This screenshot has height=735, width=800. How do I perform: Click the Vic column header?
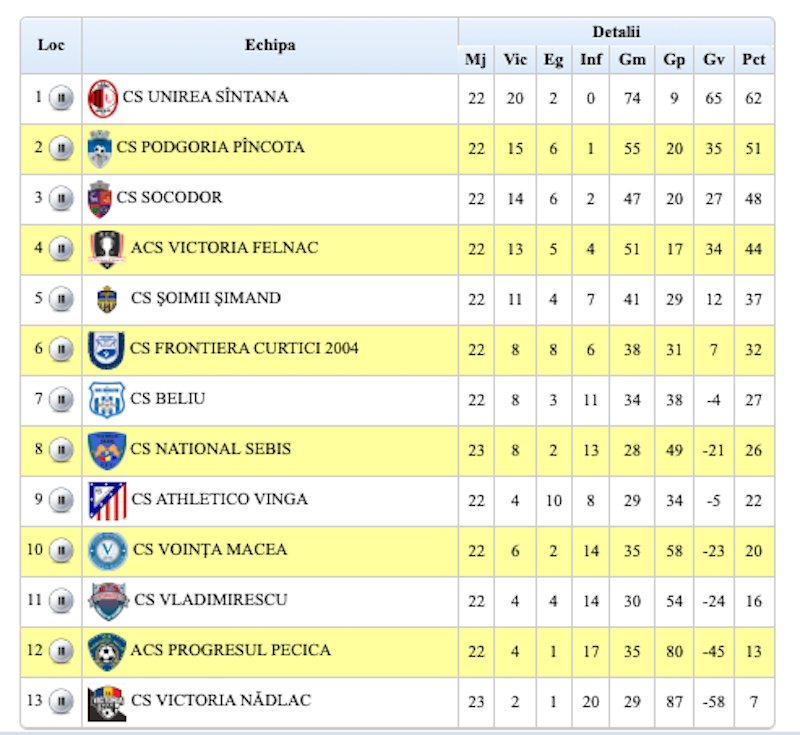515,60
